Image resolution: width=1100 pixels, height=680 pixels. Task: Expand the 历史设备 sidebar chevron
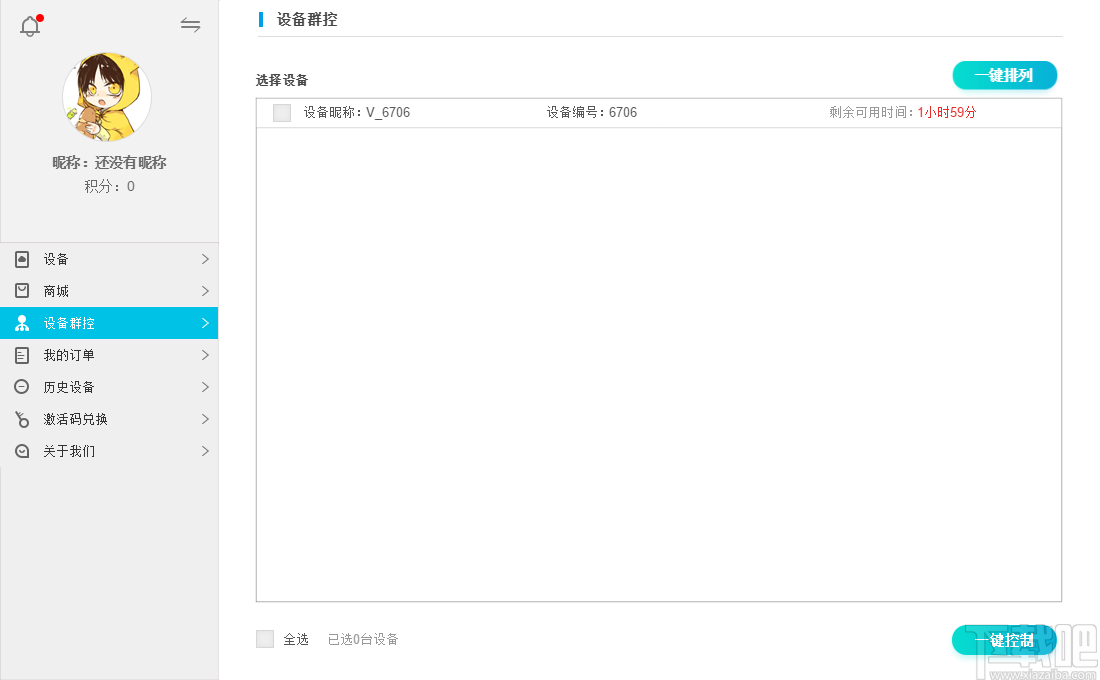[x=207, y=387]
